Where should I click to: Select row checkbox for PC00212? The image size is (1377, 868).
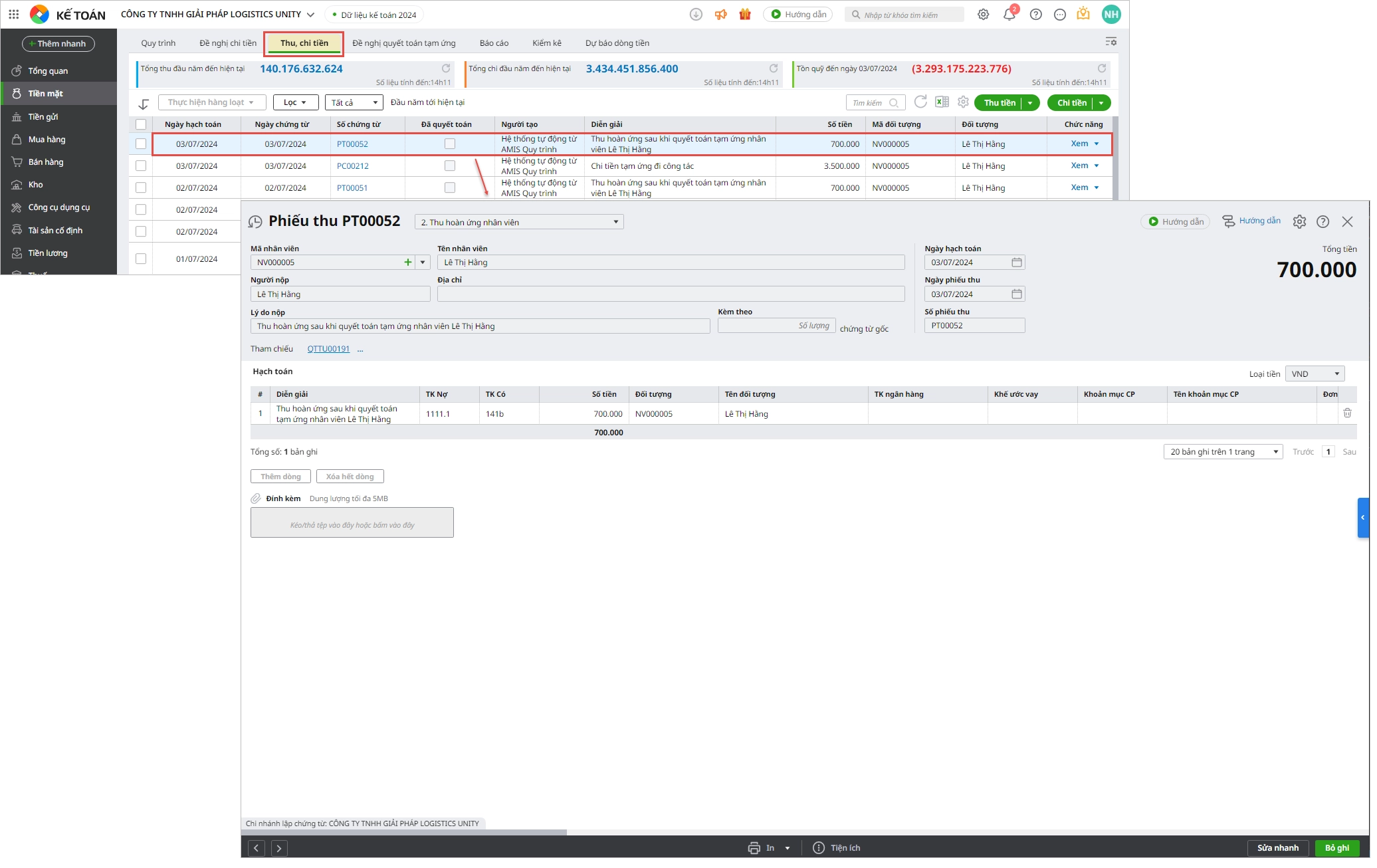pos(141,165)
